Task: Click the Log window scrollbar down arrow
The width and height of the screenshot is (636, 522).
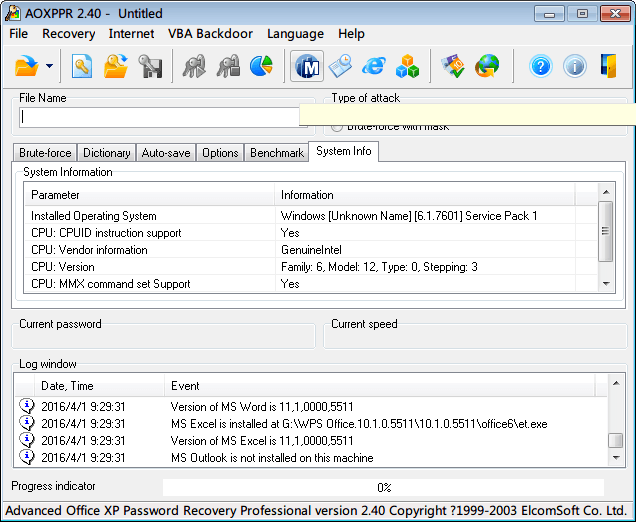Action: 616,458
